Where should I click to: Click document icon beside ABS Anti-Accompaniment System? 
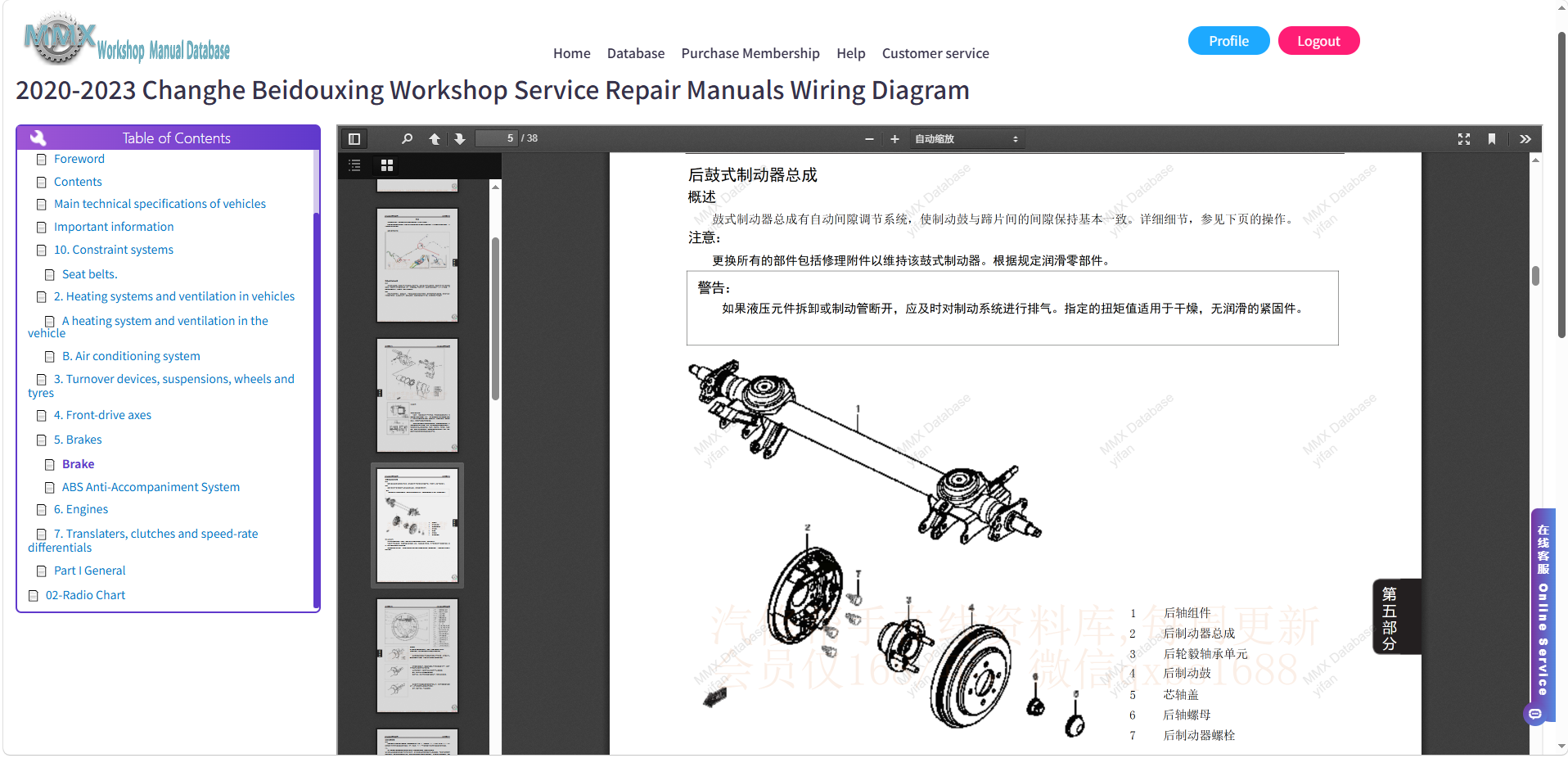click(x=49, y=488)
